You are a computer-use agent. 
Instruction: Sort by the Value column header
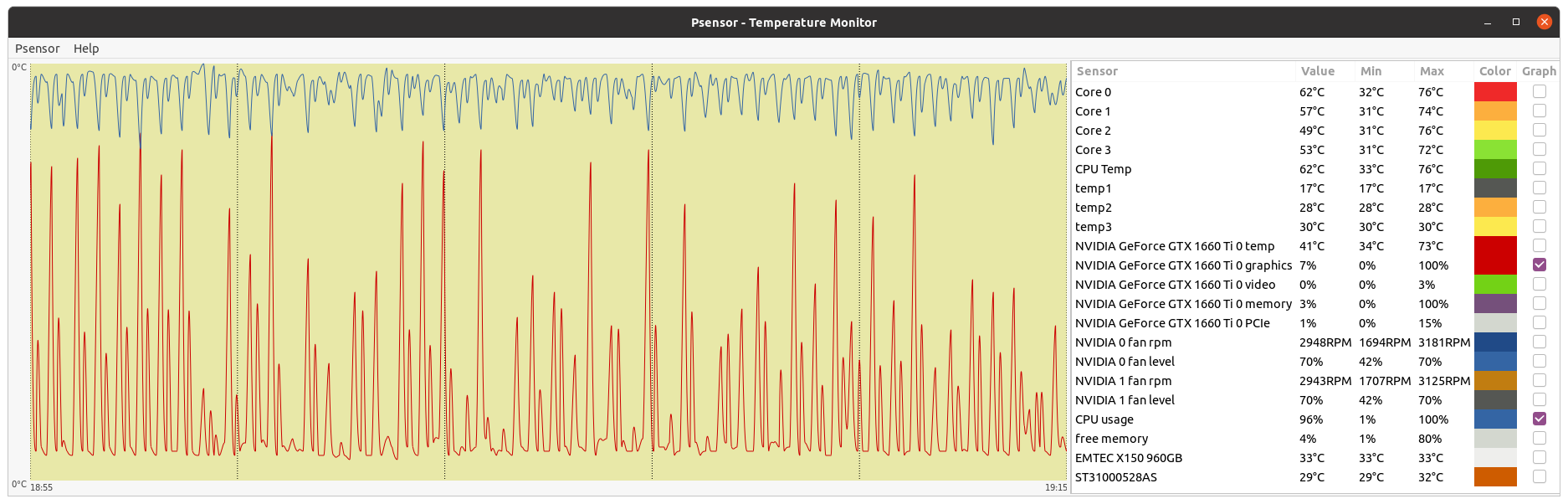click(1317, 71)
